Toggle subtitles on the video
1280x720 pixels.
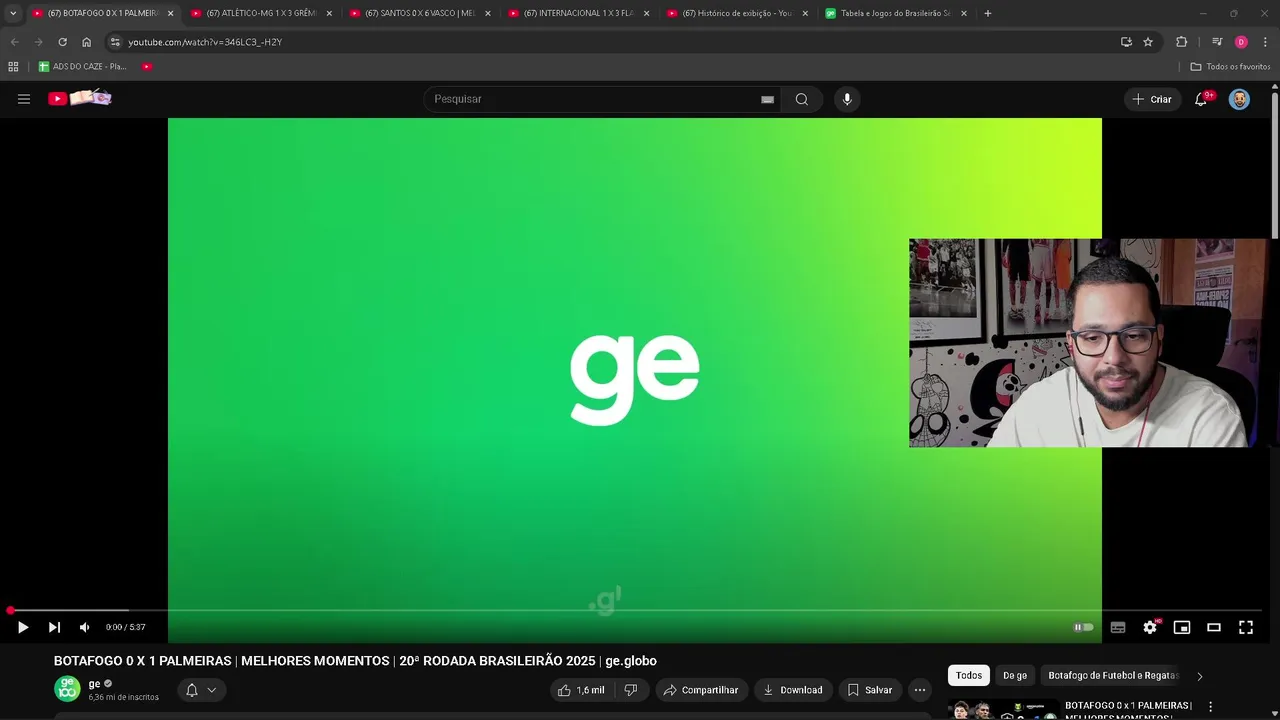(x=1118, y=627)
